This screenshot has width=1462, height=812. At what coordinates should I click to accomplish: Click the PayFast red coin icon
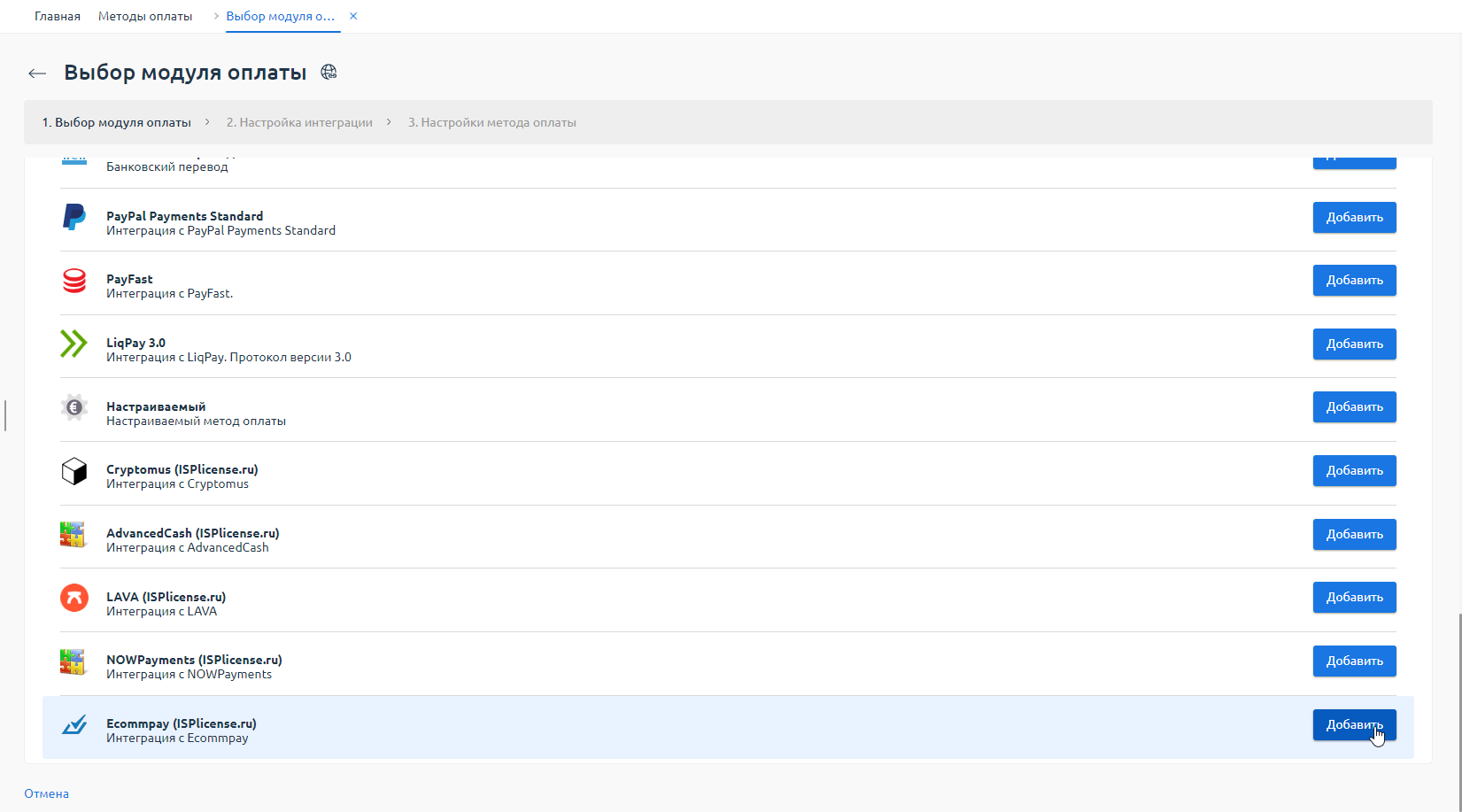point(74,281)
